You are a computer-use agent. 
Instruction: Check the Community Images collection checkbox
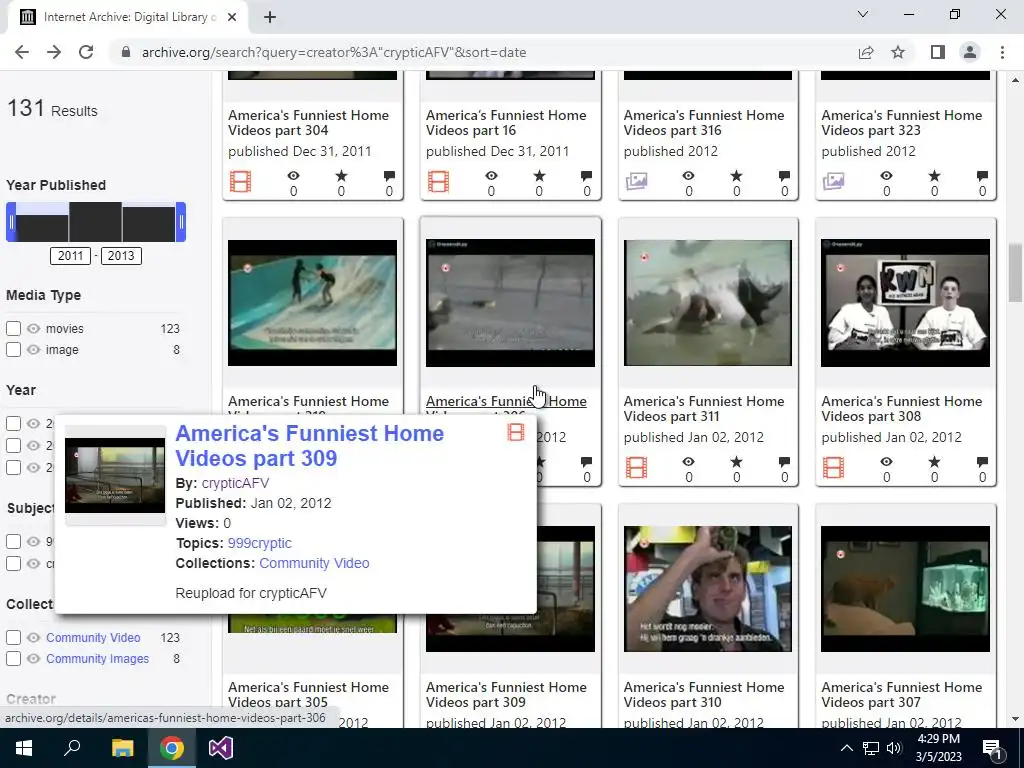14,658
